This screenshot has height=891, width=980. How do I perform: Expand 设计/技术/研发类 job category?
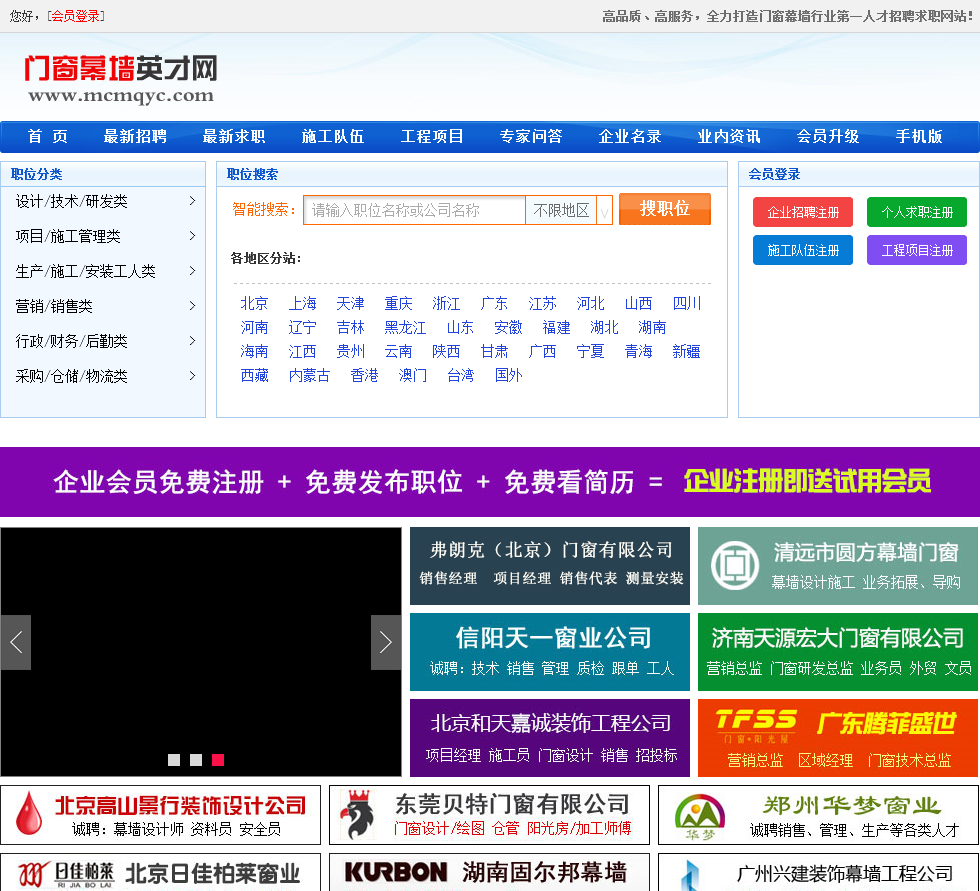103,201
